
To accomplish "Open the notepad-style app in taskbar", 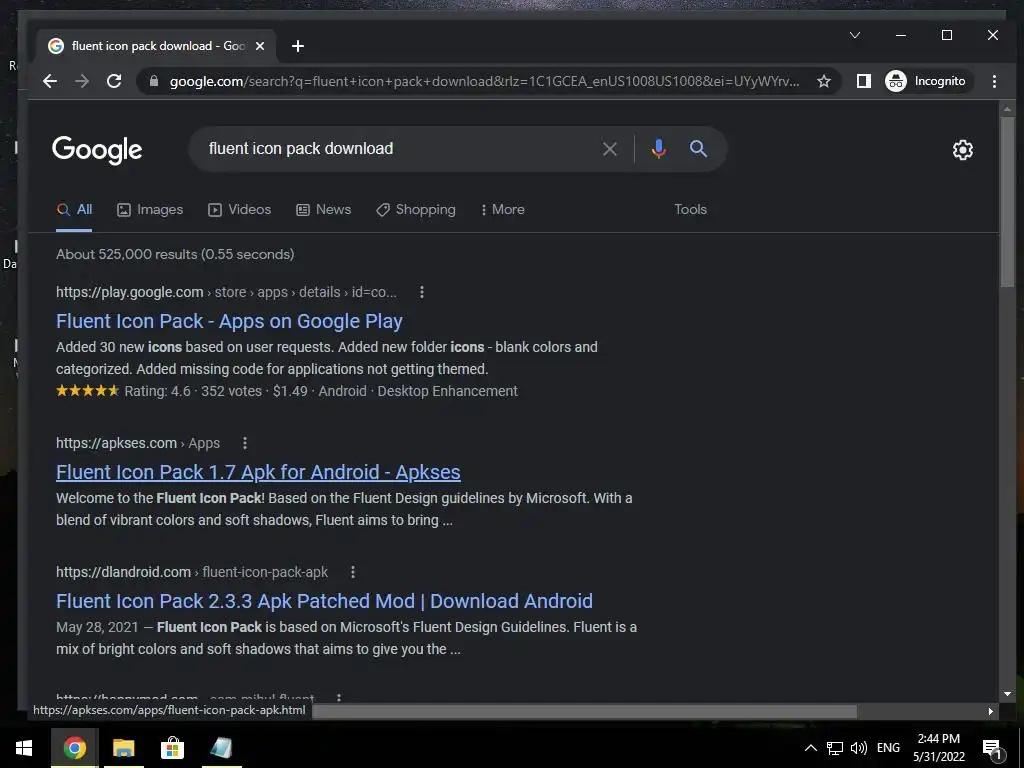I will (x=221, y=748).
